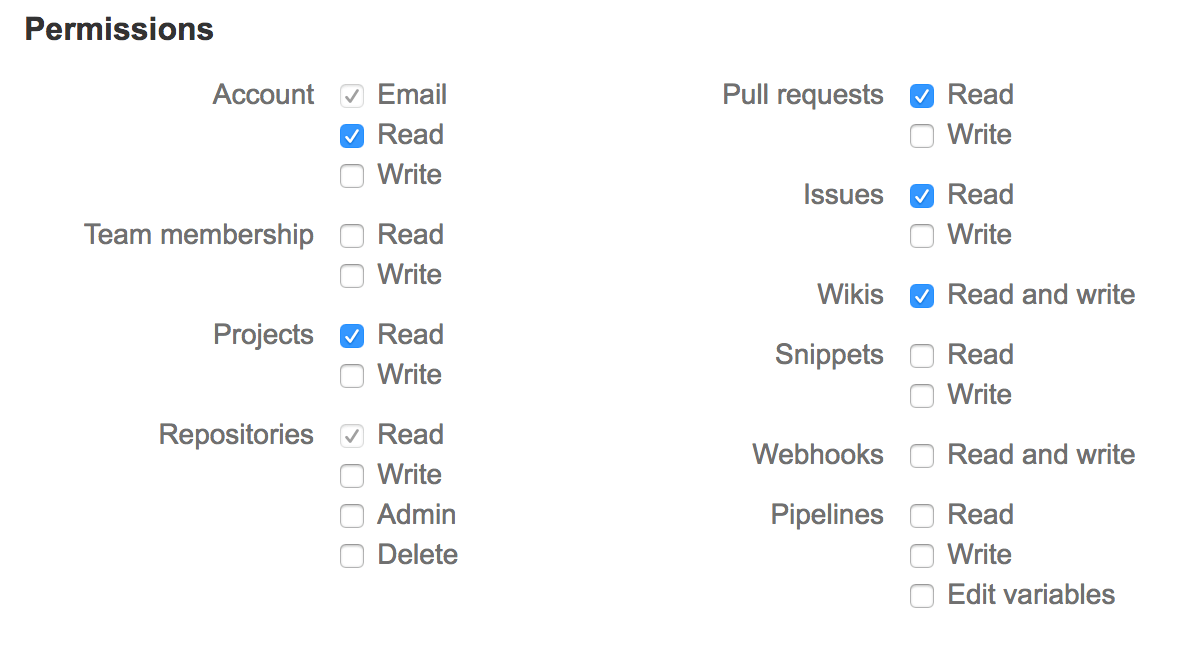The image size is (1186, 652).
Task: Disable Read permission for Account
Action: (x=352, y=136)
